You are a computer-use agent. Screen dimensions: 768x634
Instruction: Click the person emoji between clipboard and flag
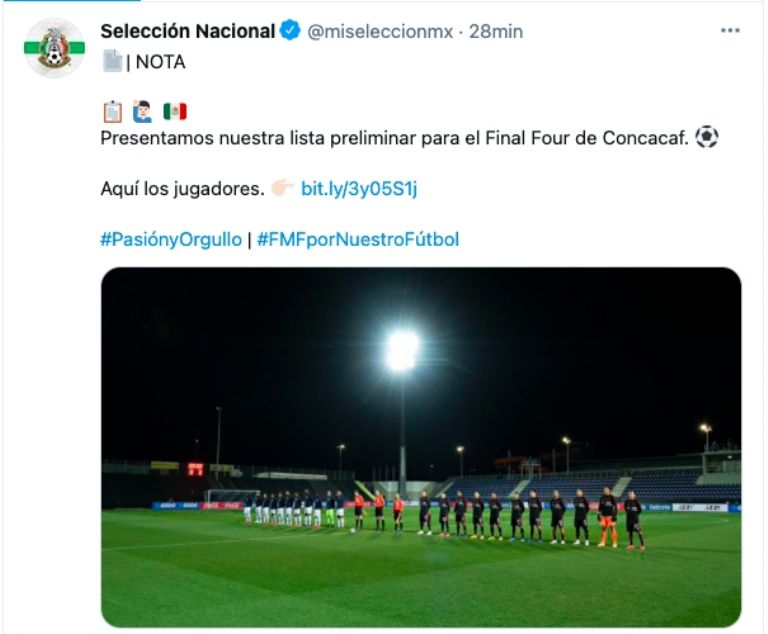coord(143,111)
